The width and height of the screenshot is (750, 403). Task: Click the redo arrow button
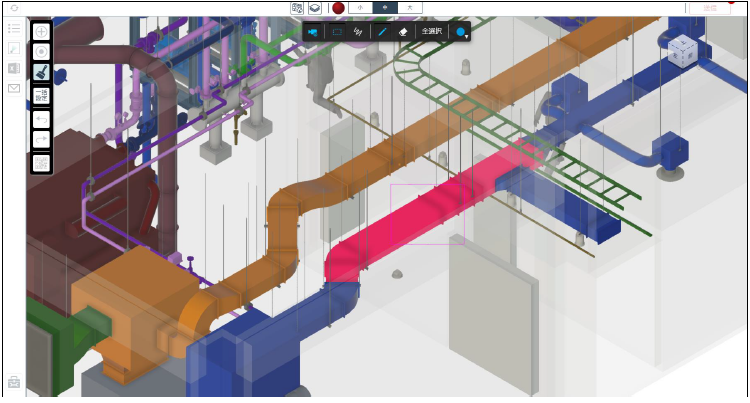pyautogui.click(x=41, y=139)
